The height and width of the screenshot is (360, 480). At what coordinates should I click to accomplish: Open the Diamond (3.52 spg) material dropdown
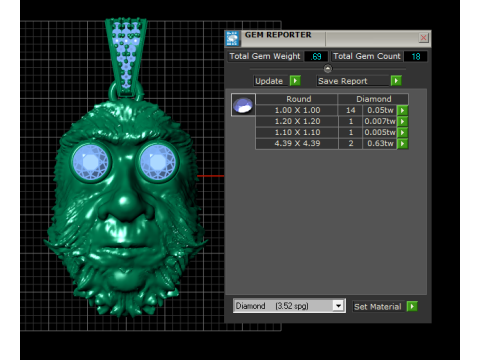(x=289, y=306)
